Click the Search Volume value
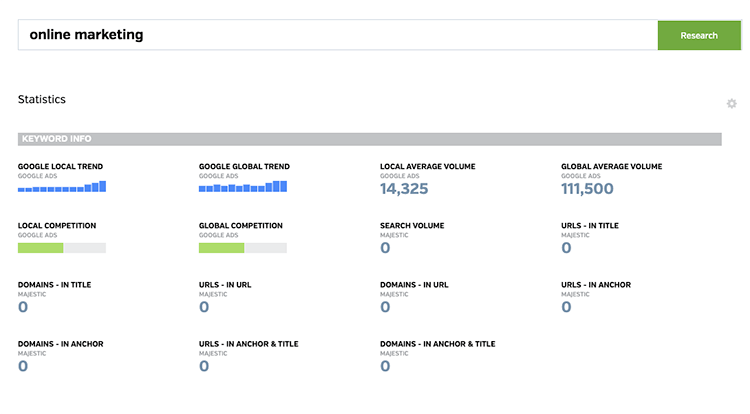 385,248
